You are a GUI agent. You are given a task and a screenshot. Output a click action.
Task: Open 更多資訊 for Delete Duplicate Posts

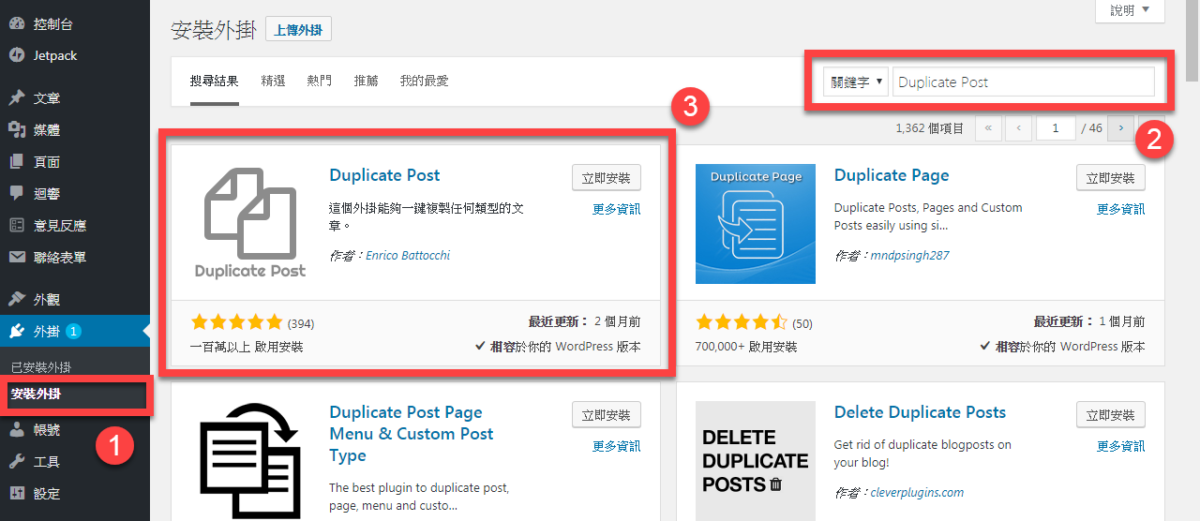click(x=1121, y=446)
